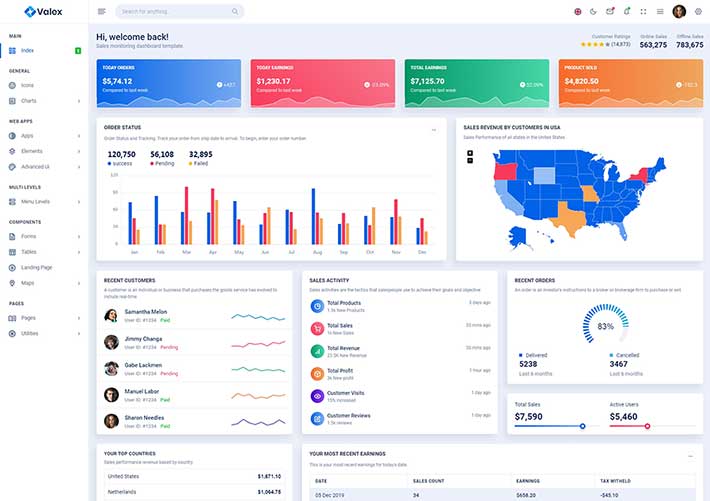Toggle the sidebar hamburger menu icon
Screen dimensions: 710x501
tap(102, 12)
